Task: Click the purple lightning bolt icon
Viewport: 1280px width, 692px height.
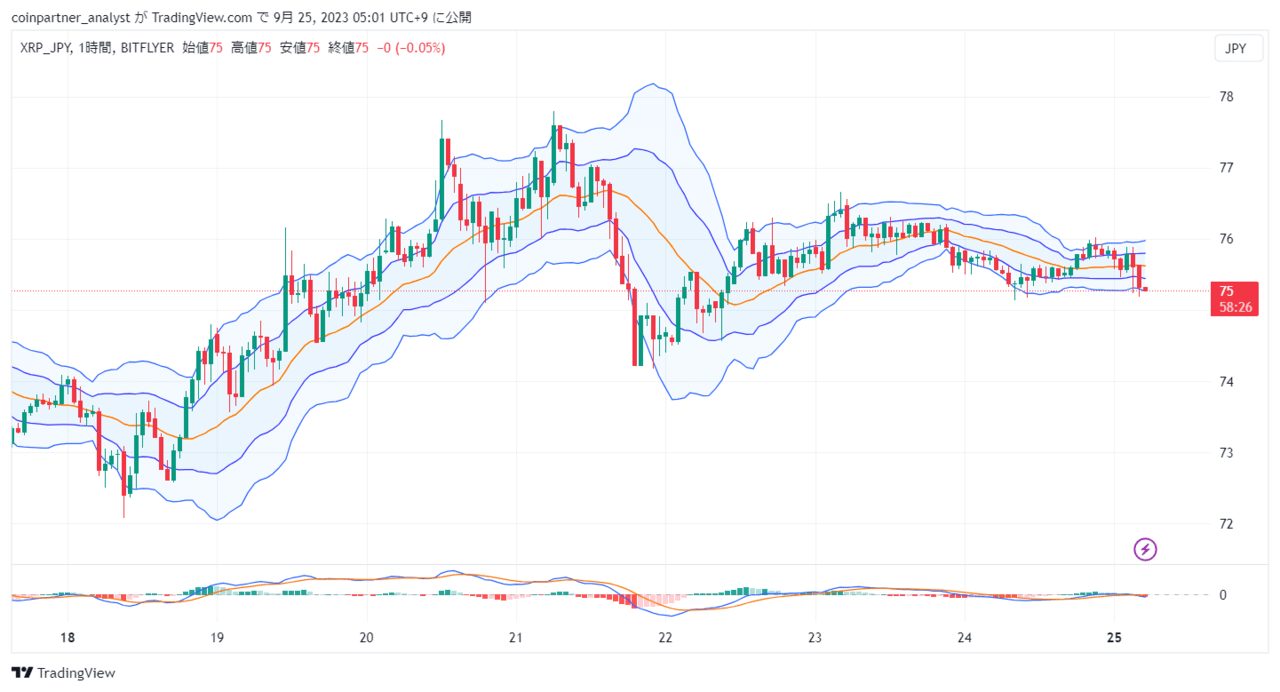Action: click(x=1145, y=549)
